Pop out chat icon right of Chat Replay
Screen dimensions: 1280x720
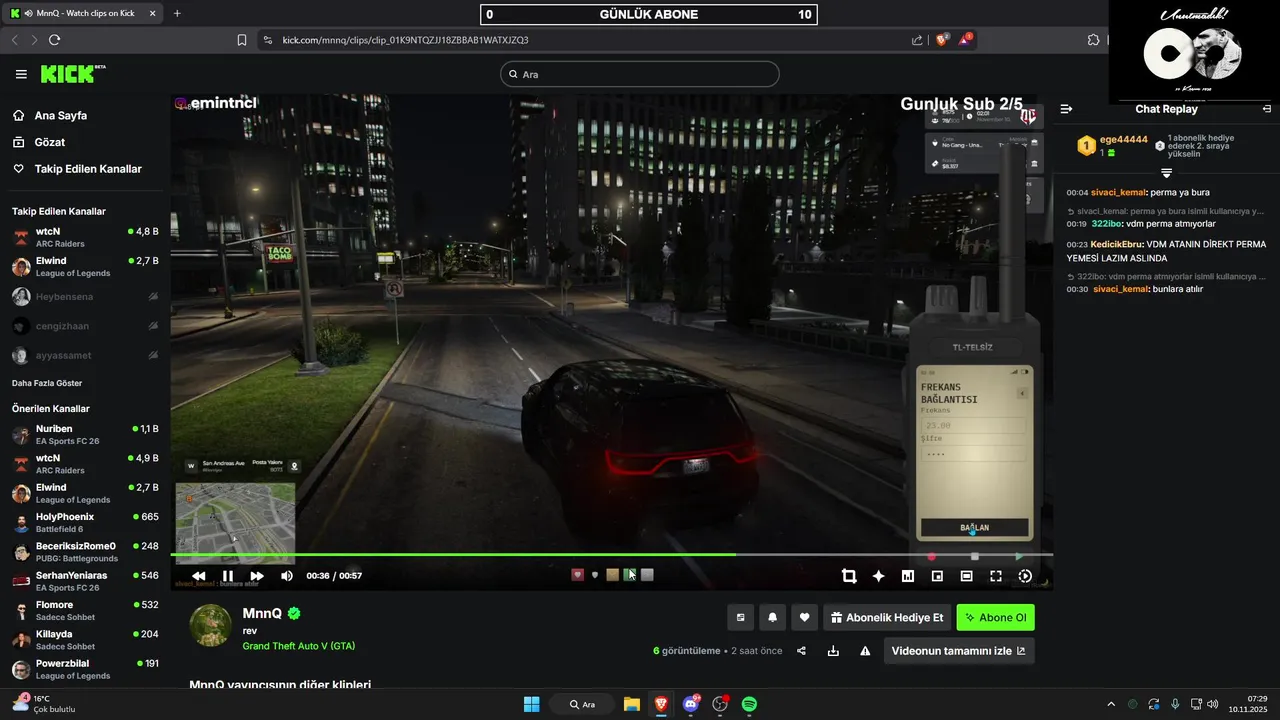[1266, 109]
